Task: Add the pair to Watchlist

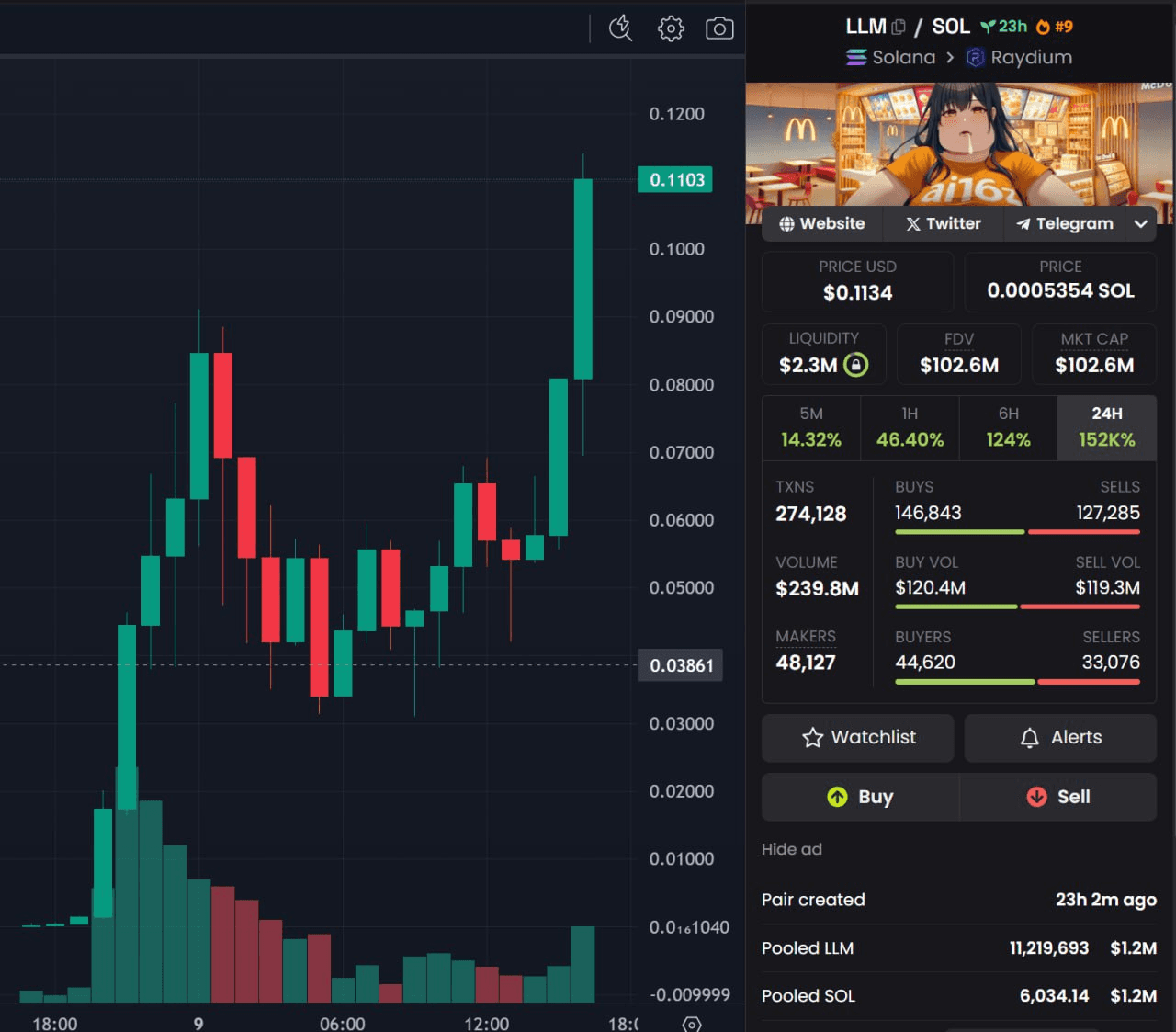Action: [x=858, y=737]
